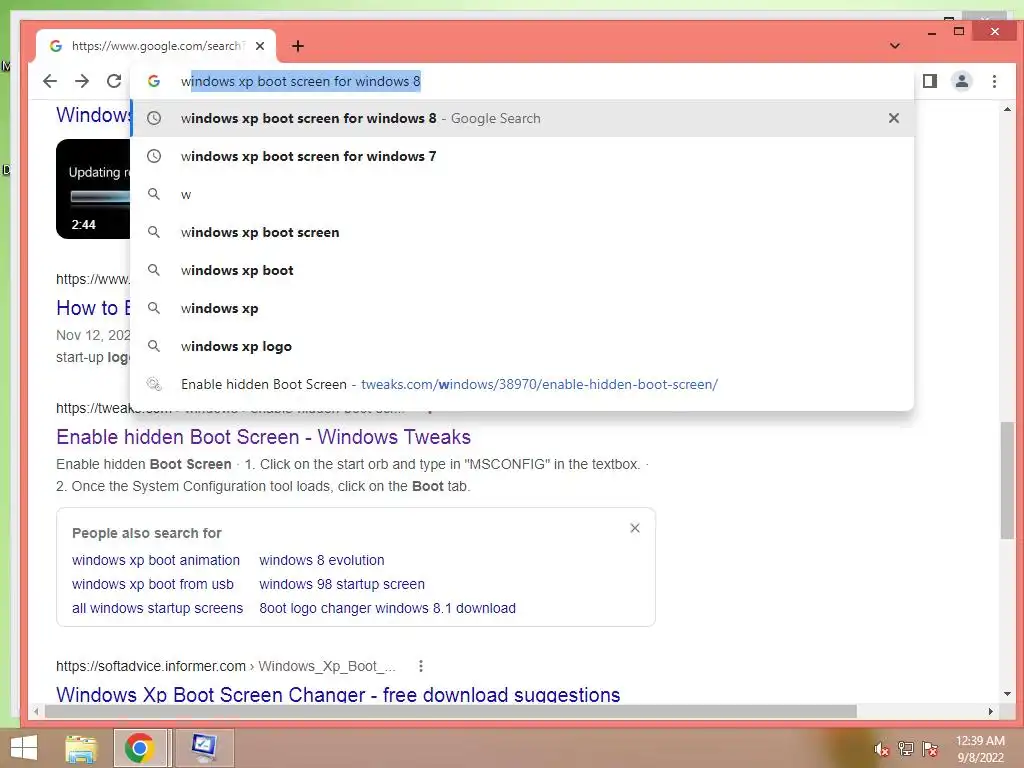Click the horizontal scroll left arrow

37,711
